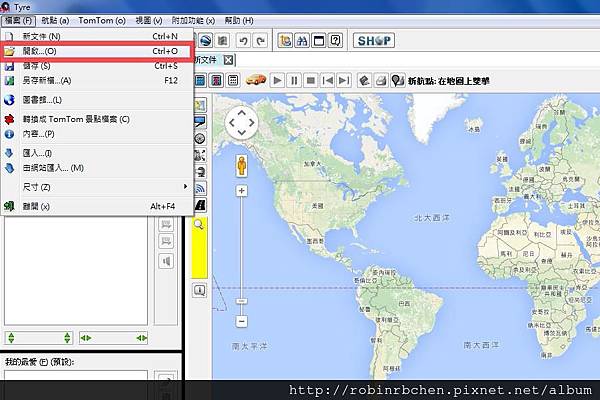Click the map edit pencil icon
Viewport: 600px width, 400px height.
pos(364,80)
